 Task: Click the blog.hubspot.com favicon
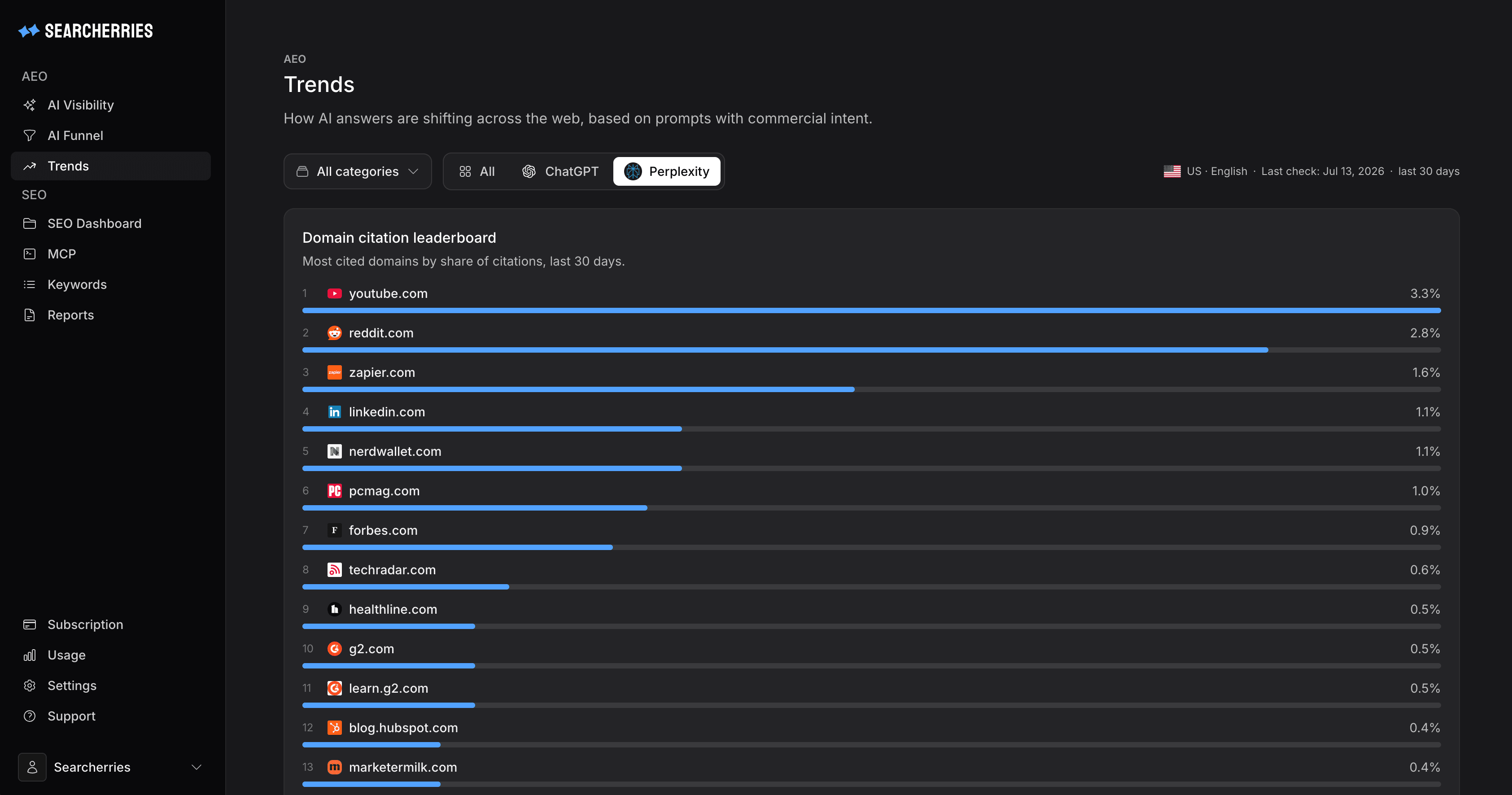point(335,728)
